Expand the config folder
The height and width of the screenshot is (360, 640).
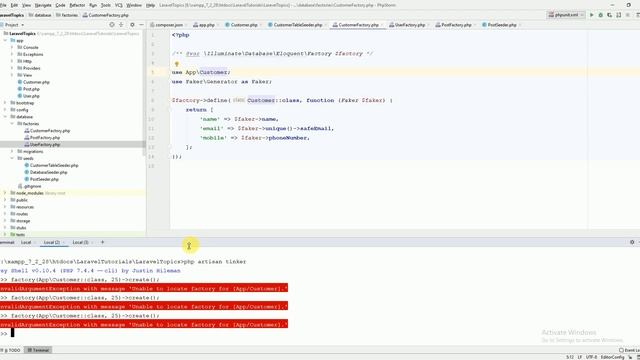click(5, 110)
